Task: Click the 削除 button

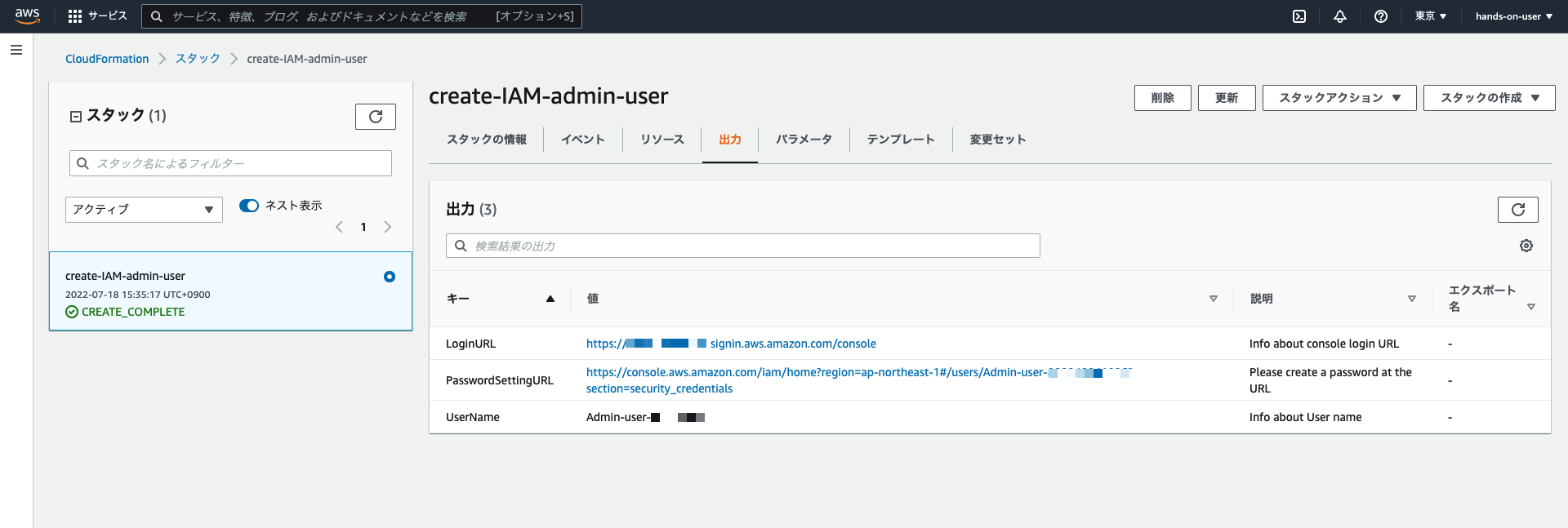Action: tap(1163, 98)
